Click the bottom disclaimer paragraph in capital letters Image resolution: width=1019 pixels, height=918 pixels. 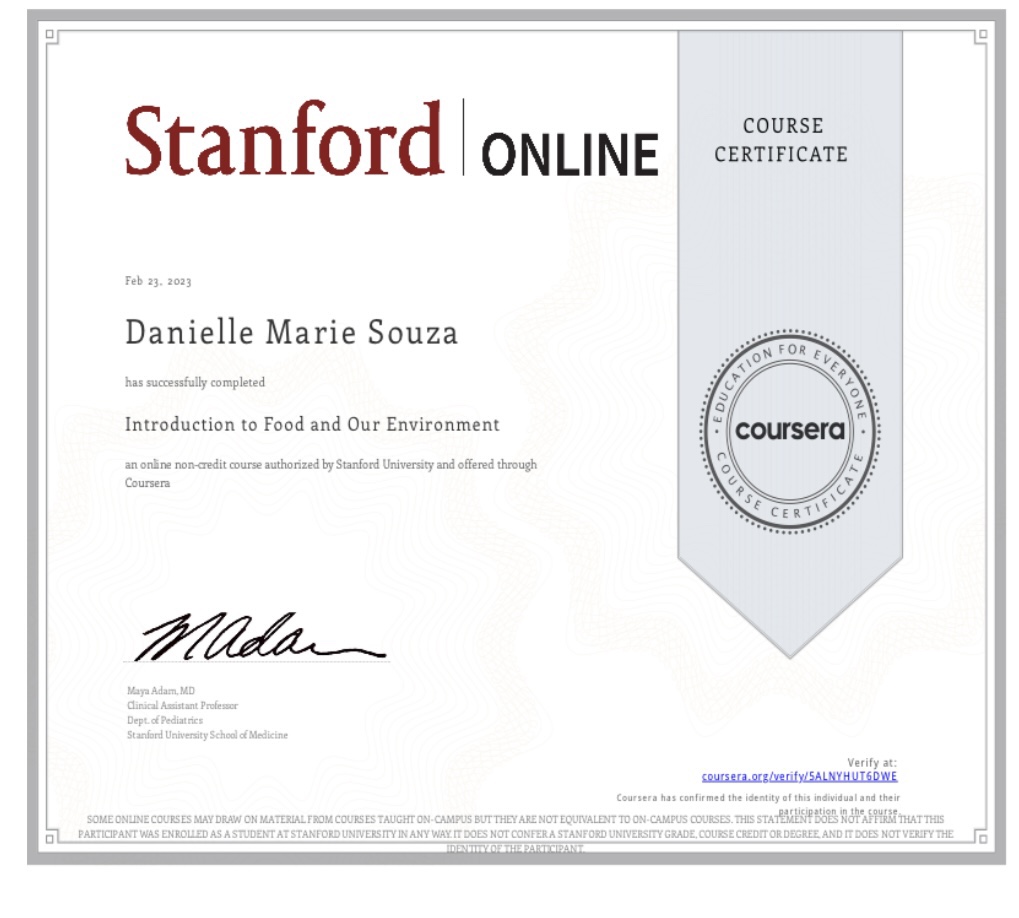(515, 833)
